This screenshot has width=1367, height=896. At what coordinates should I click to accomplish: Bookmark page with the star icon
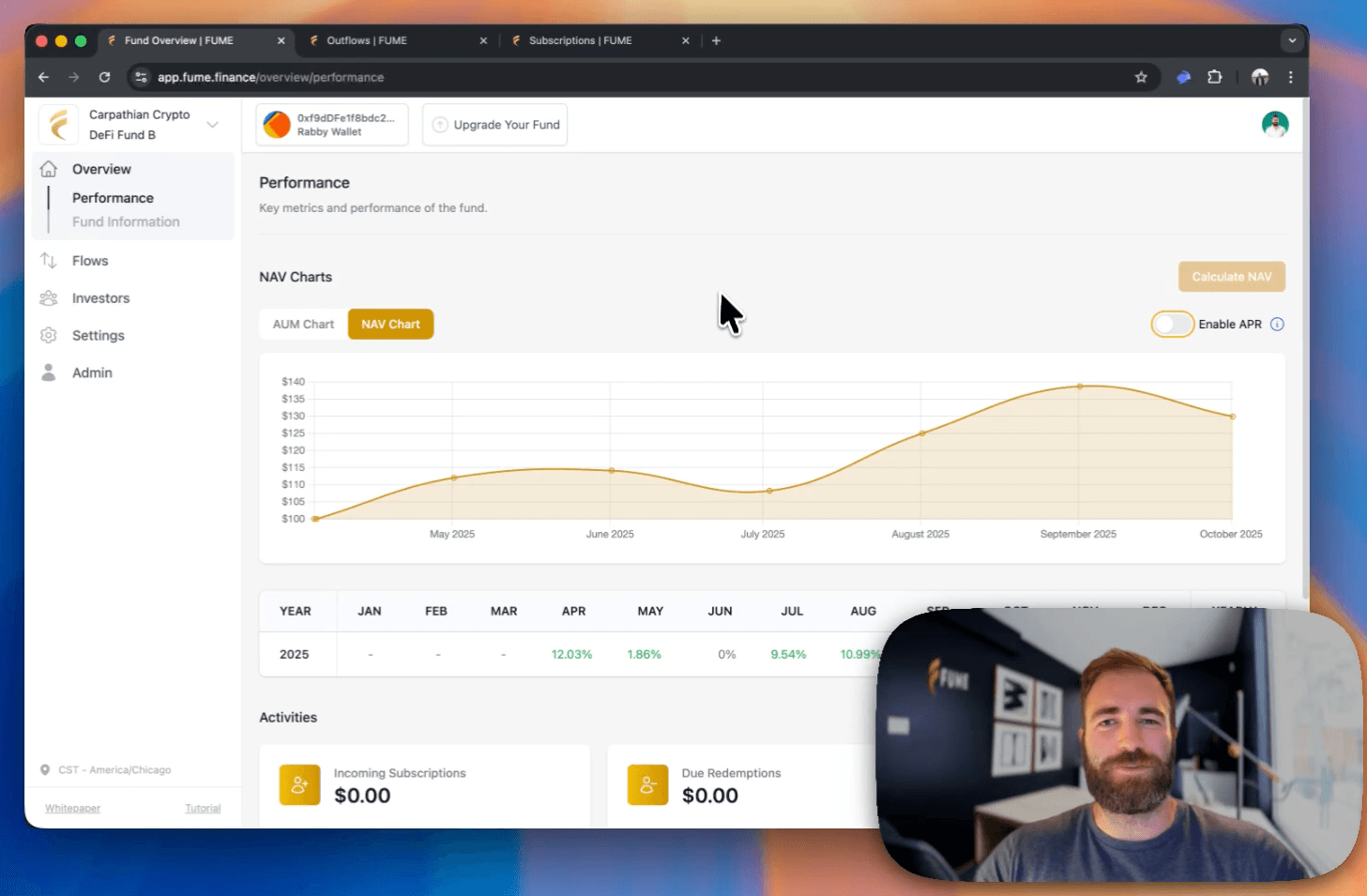tap(1141, 78)
